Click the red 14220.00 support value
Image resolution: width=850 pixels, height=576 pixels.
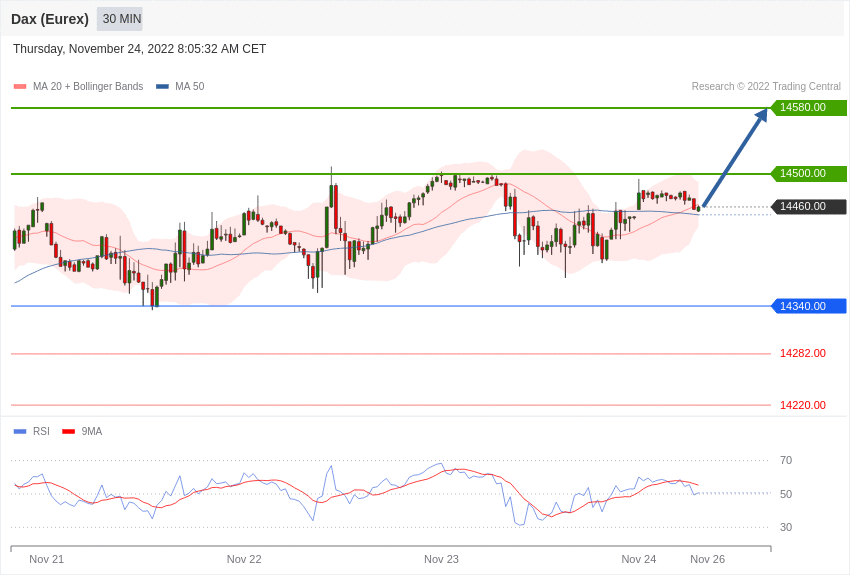803,405
